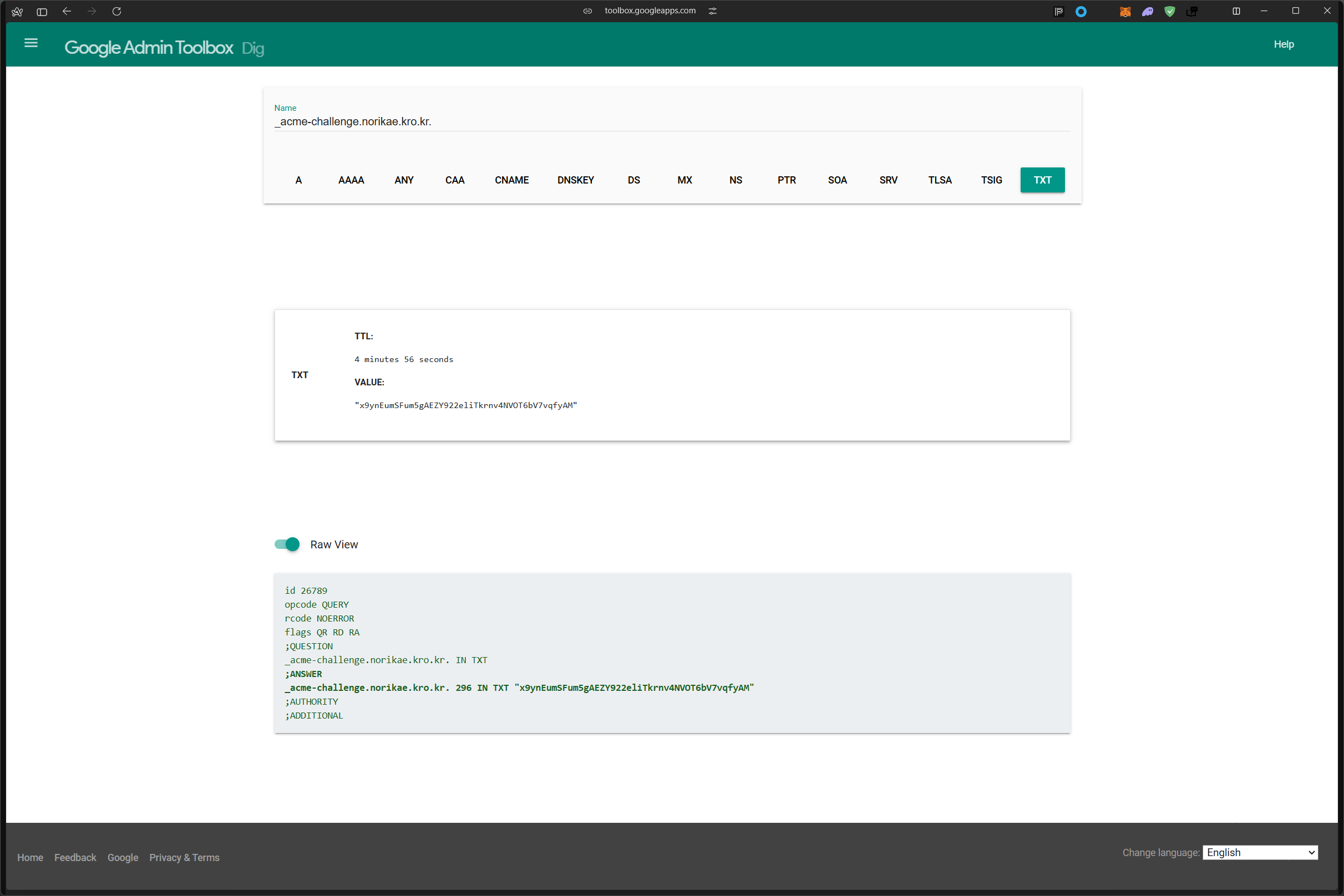Click the active TXT record button

coord(1042,180)
